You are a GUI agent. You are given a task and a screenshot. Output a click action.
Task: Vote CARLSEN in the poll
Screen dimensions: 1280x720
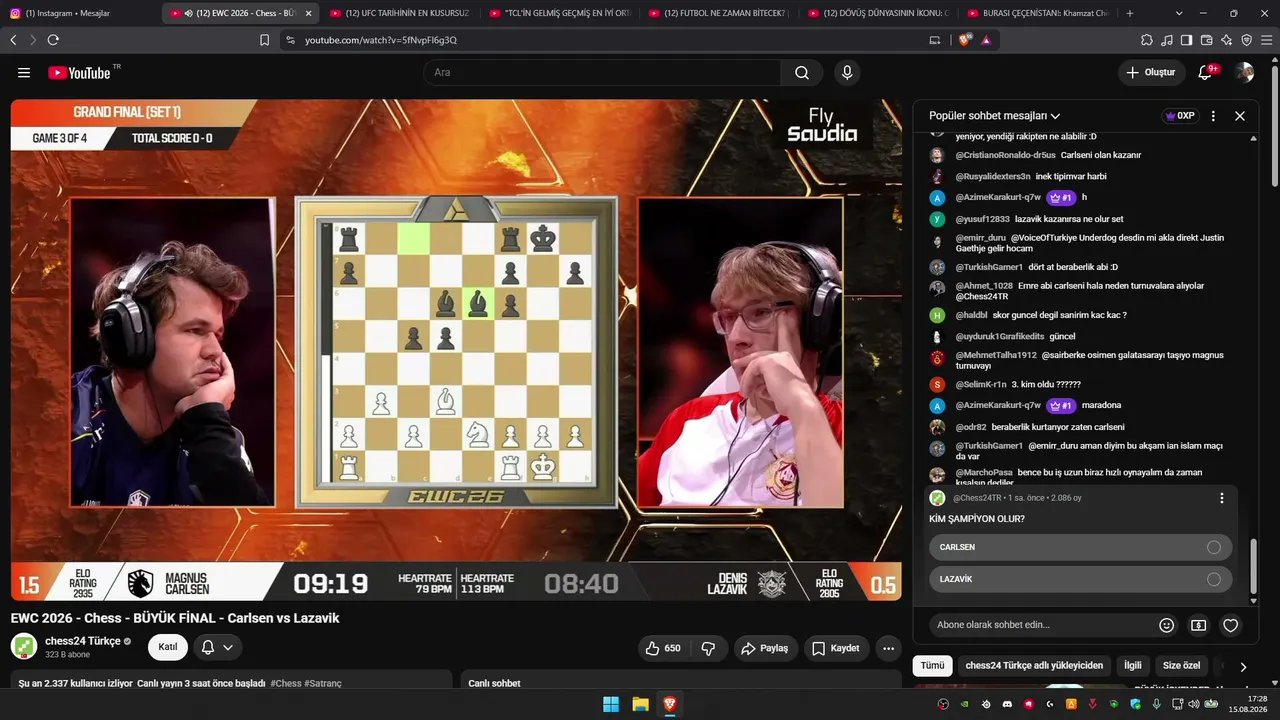pyautogui.click(x=1080, y=547)
